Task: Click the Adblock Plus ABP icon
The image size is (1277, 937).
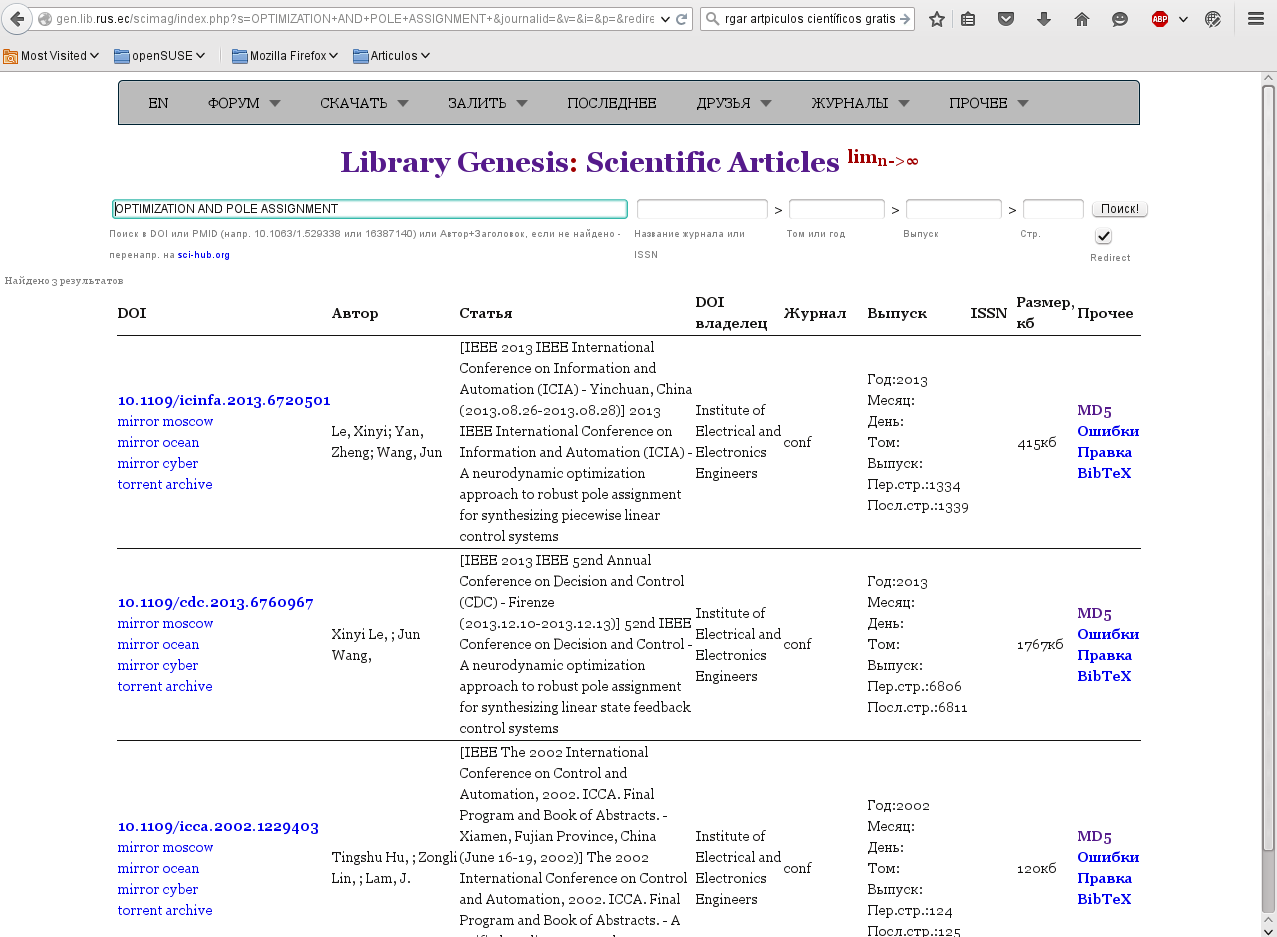Action: (1160, 19)
